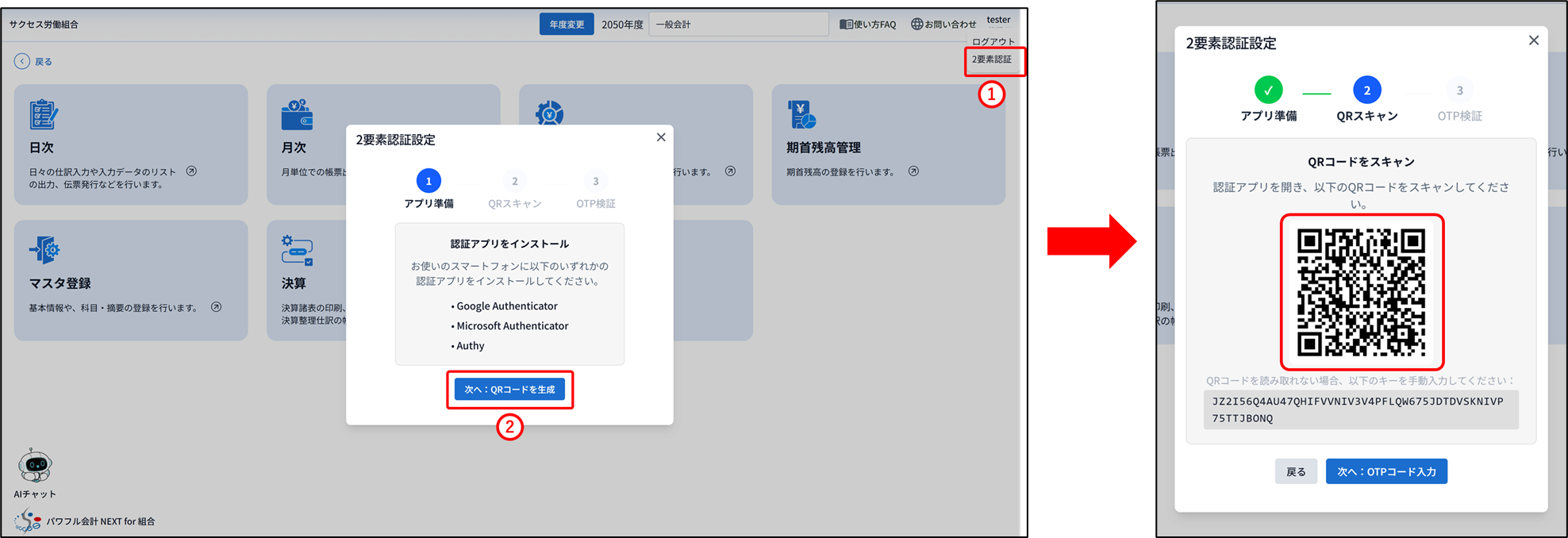The width and height of the screenshot is (1568, 538).
Task: Click the green checkmark step アプリ準備
Action: coord(1268,90)
